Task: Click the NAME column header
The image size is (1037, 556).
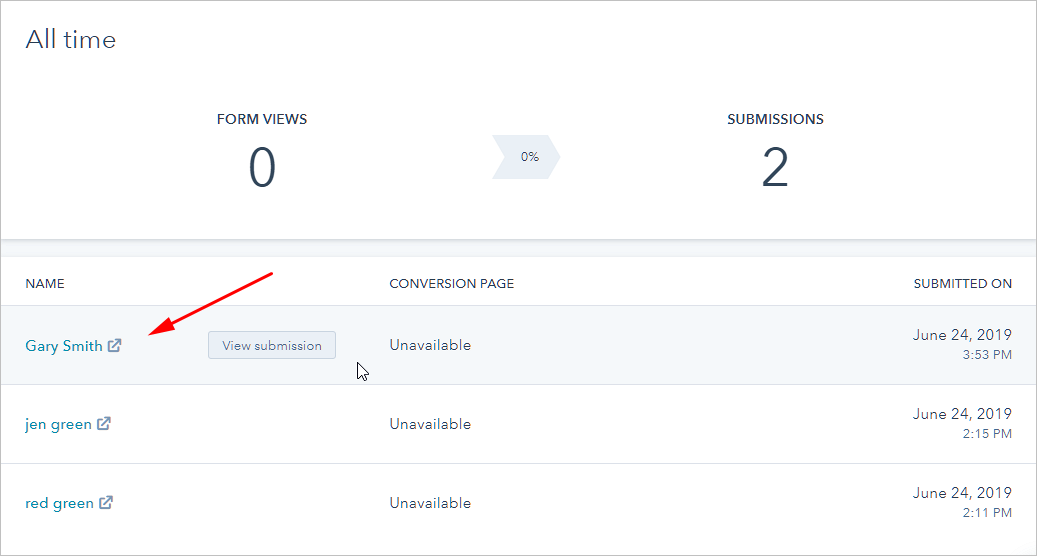Action: click(45, 284)
